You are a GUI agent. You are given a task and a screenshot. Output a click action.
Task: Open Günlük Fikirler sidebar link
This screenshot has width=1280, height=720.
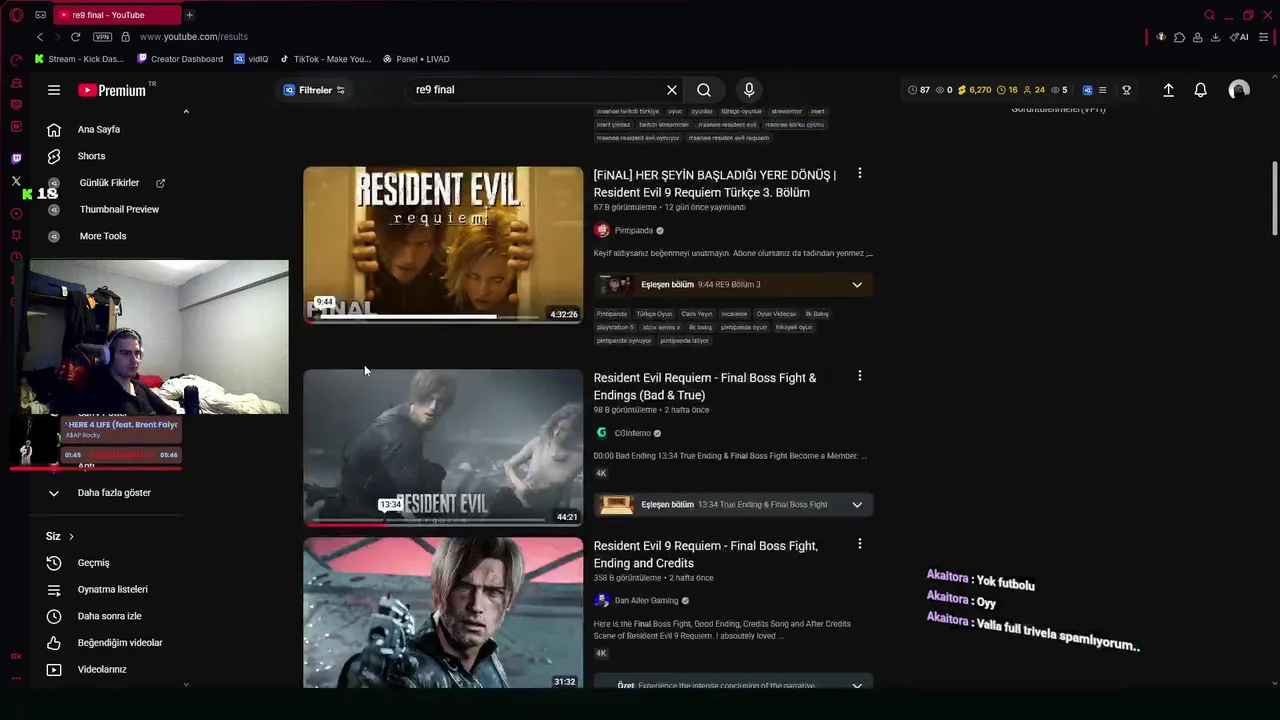pos(110,183)
